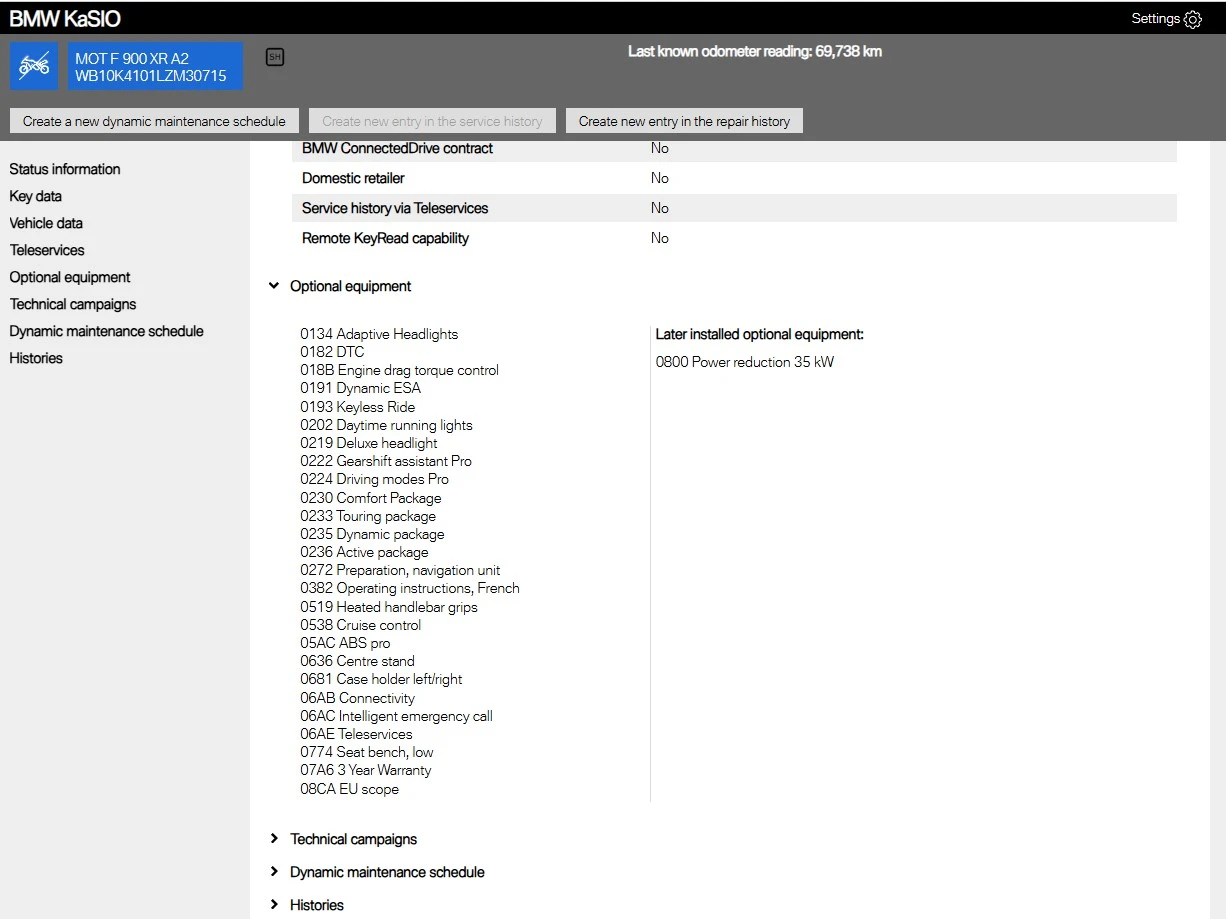Create new entry in the repair history
1226x919 pixels.
click(x=684, y=121)
